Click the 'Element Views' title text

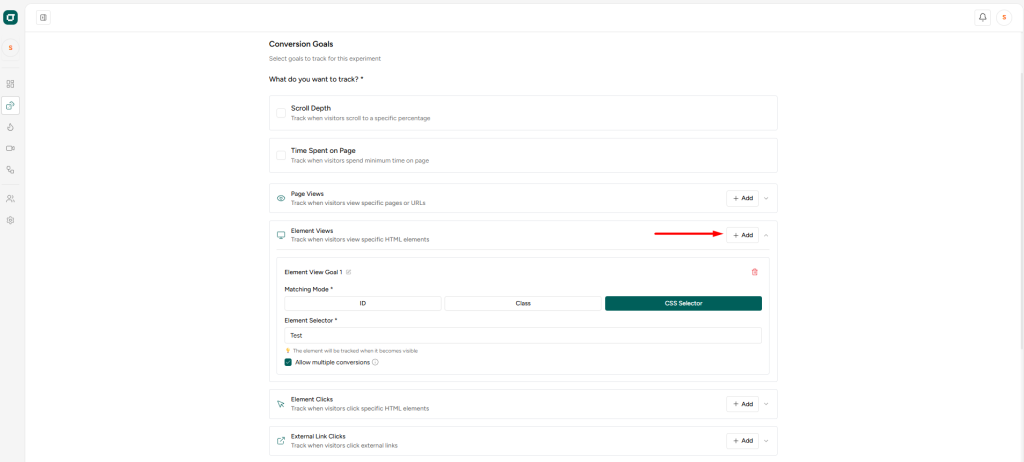point(312,231)
